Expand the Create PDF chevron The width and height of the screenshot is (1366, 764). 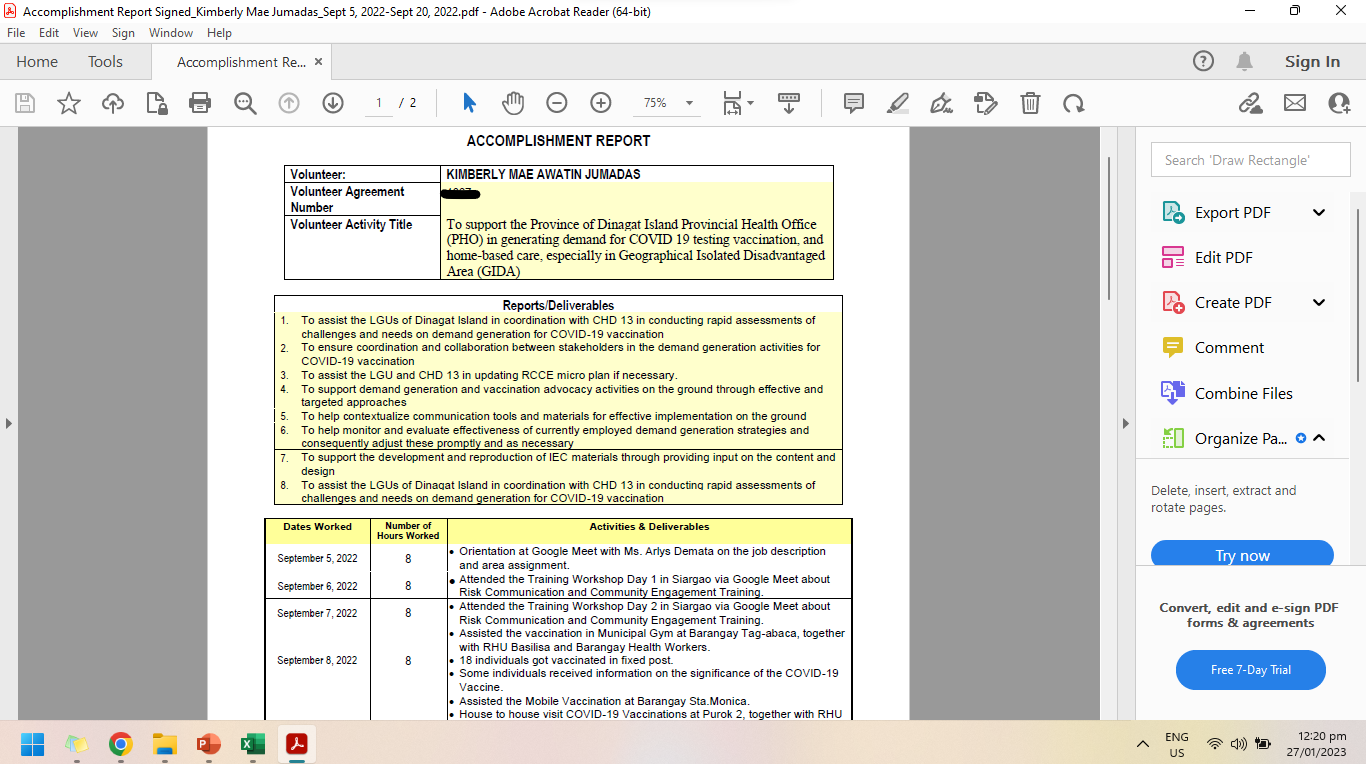(1319, 302)
